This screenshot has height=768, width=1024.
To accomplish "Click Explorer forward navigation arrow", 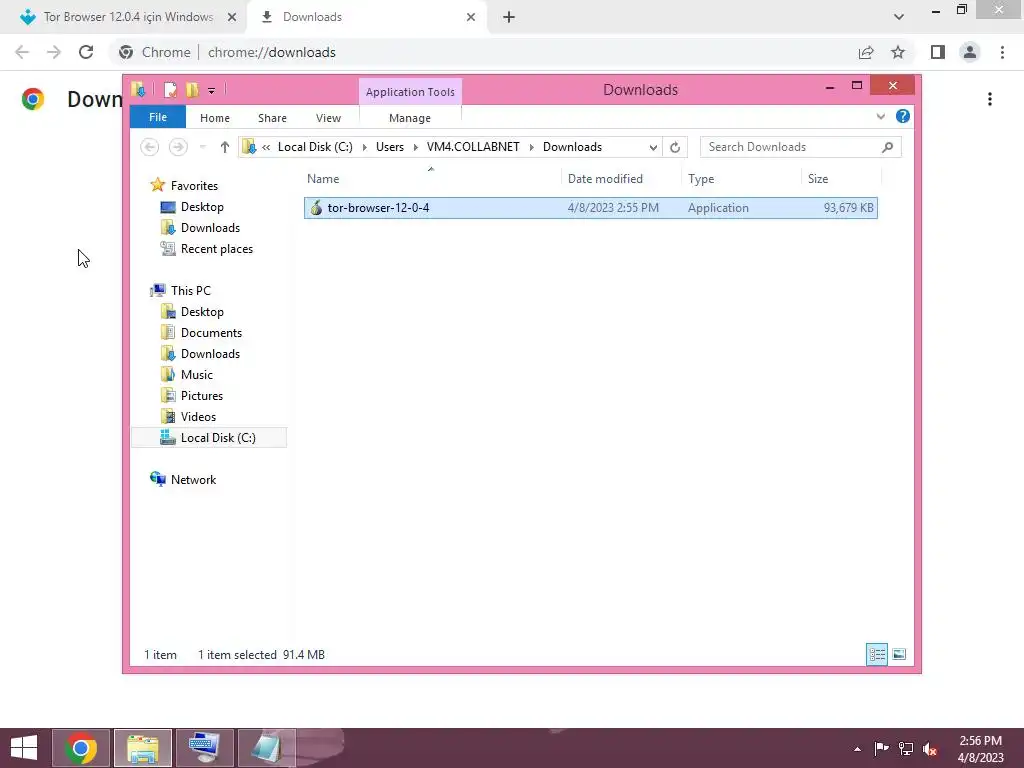I will (x=178, y=147).
